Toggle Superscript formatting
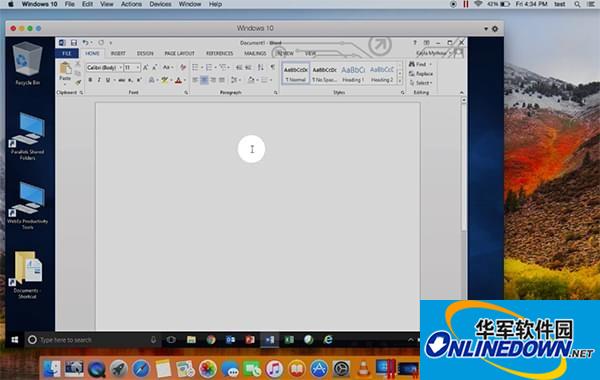This screenshot has width=600, height=380. tap(139, 80)
